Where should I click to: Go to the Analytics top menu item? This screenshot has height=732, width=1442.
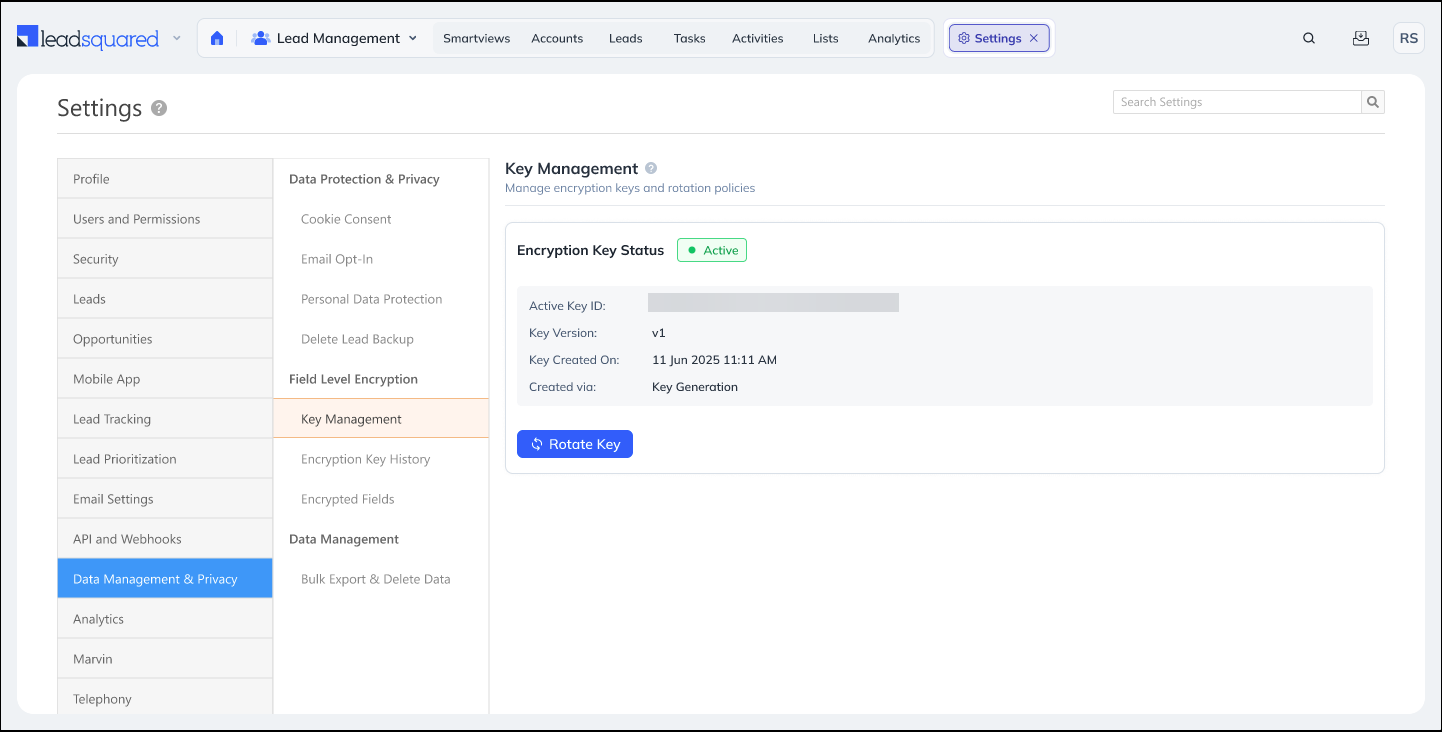(893, 38)
